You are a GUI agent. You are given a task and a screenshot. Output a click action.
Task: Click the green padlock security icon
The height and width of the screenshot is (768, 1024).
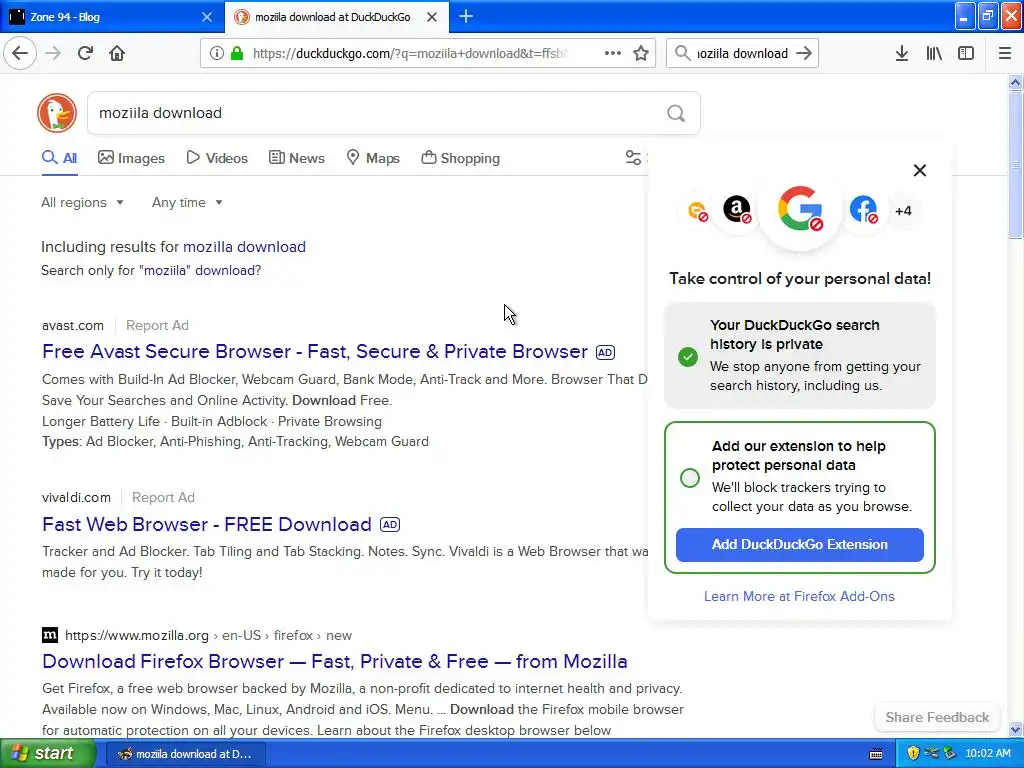point(236,53)
